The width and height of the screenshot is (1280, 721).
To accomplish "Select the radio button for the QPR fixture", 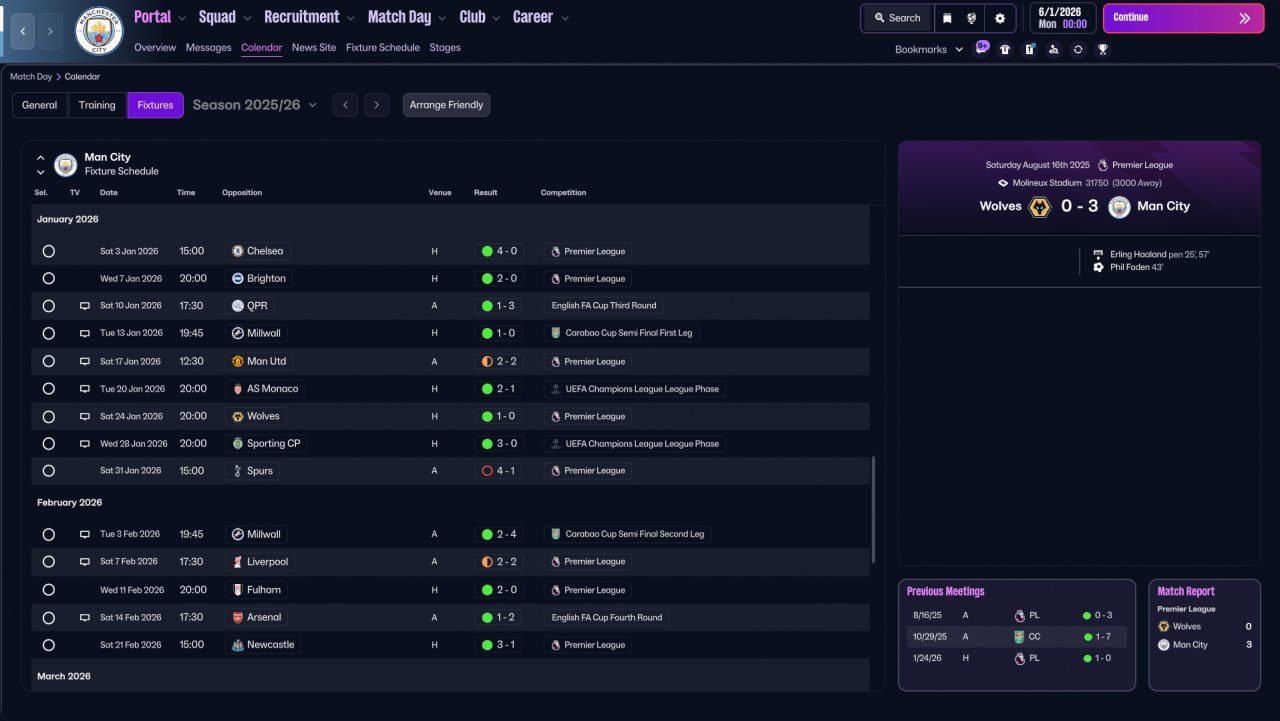I will click(48, 306).
